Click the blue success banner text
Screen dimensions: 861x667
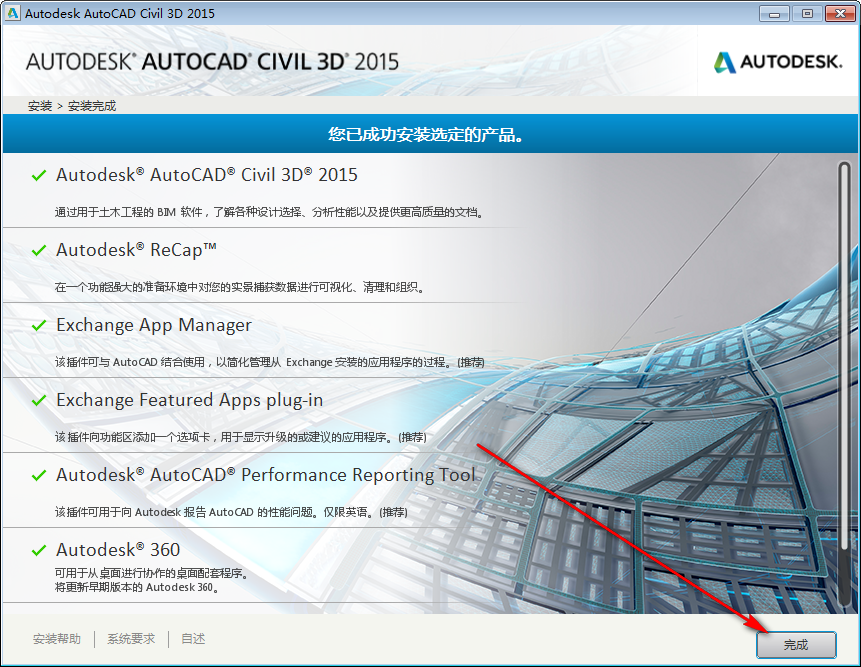tap(430, 133)
